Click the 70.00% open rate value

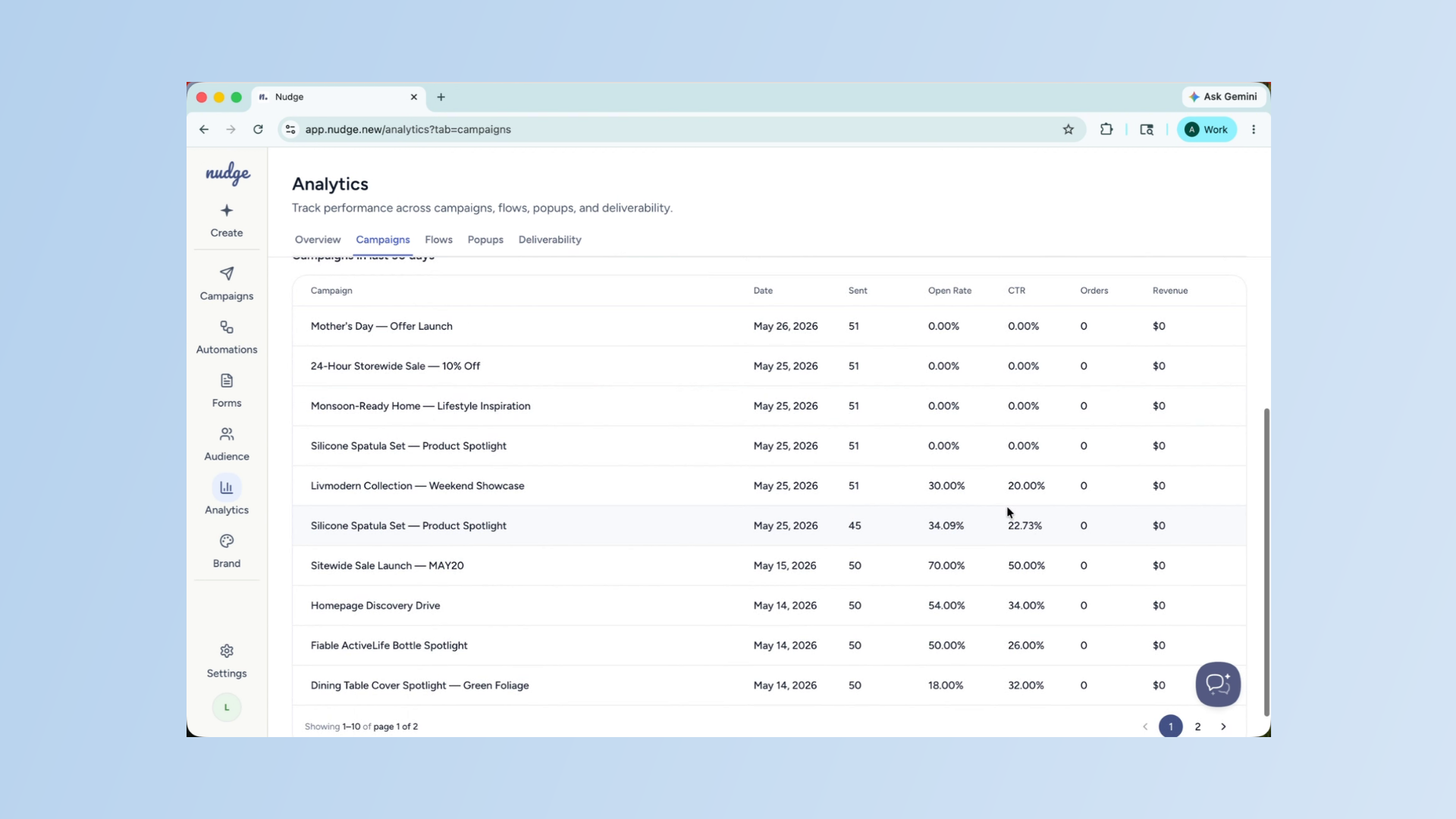pos(946,566)
